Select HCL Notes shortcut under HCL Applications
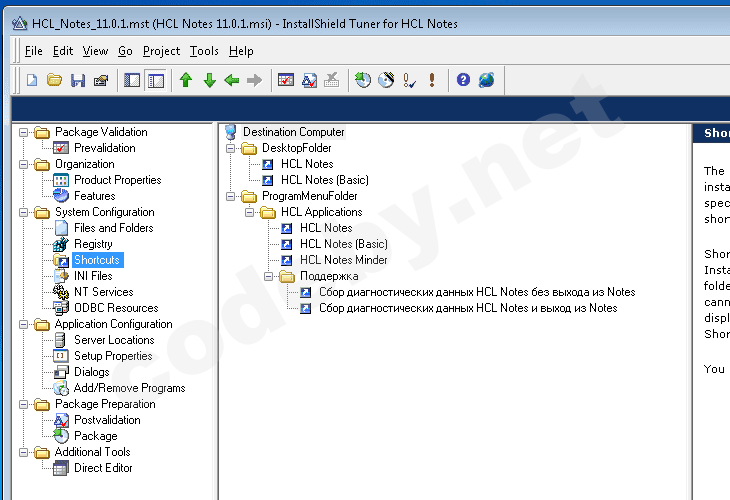The image size is (730, 500). tap(326, 228)
